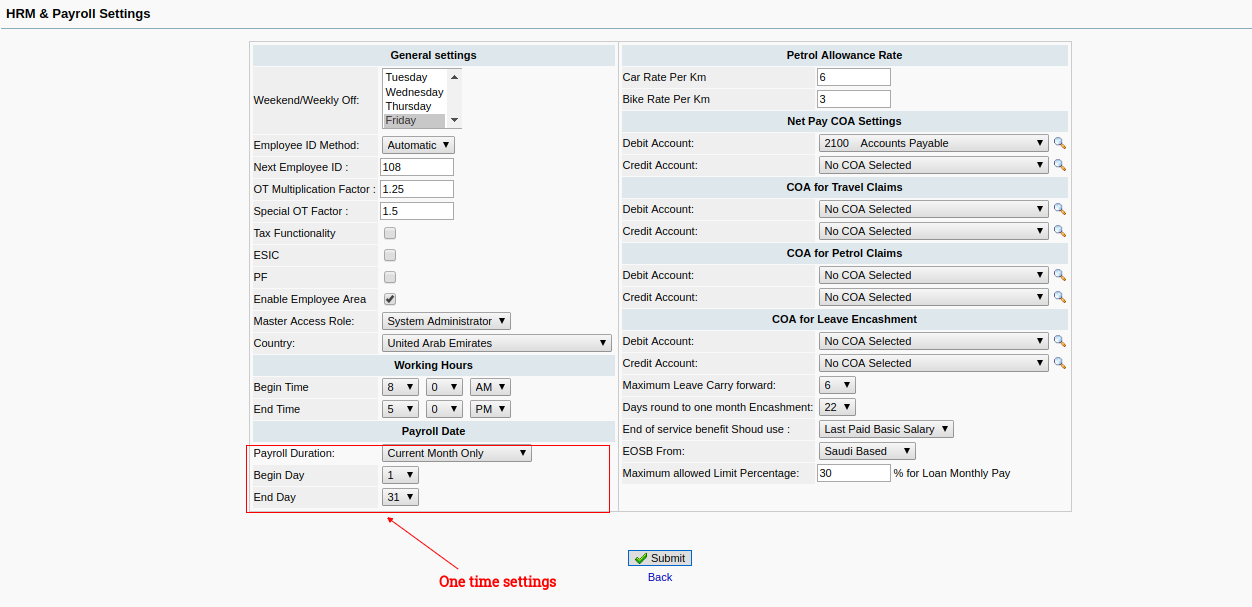Open Master Access Role dropdown
The height and width of the screenshot is (607, 1252).
[x=446, y=321]
